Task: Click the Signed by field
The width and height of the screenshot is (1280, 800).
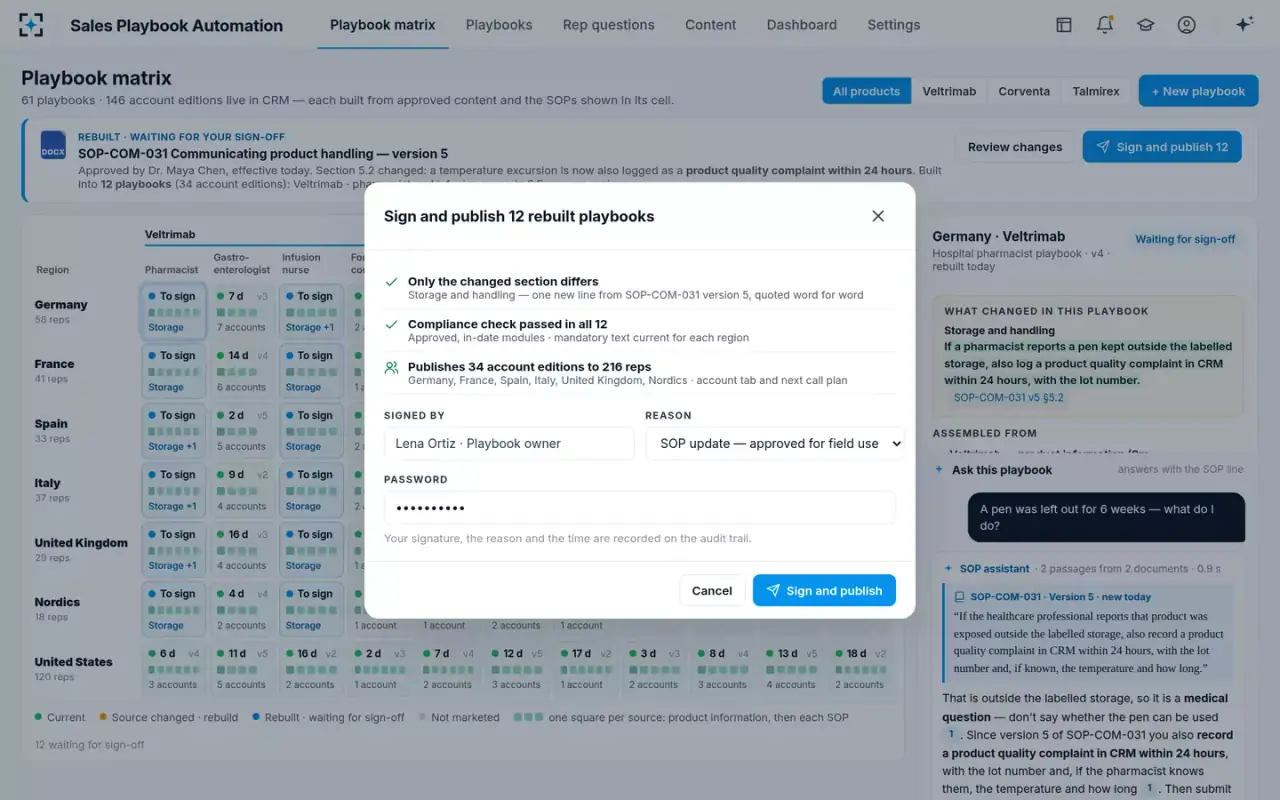Action: [x=509, y=444]
